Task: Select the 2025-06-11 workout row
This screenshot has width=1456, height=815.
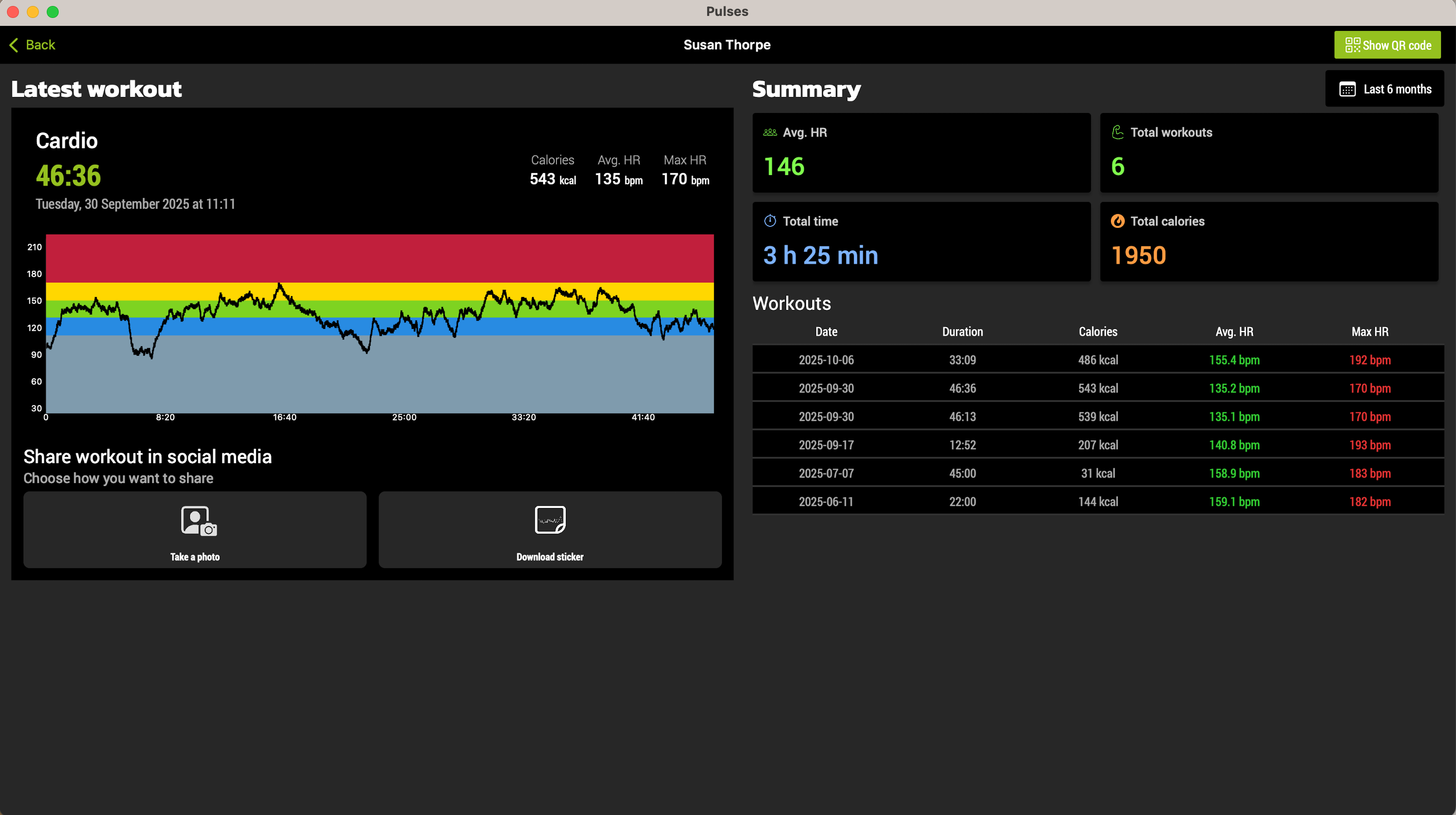Action: tap(1097, 502)
